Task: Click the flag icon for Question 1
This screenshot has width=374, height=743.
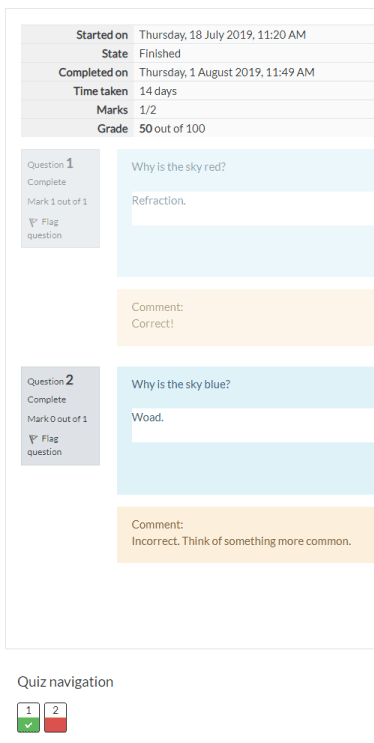Action: (33, 222)
